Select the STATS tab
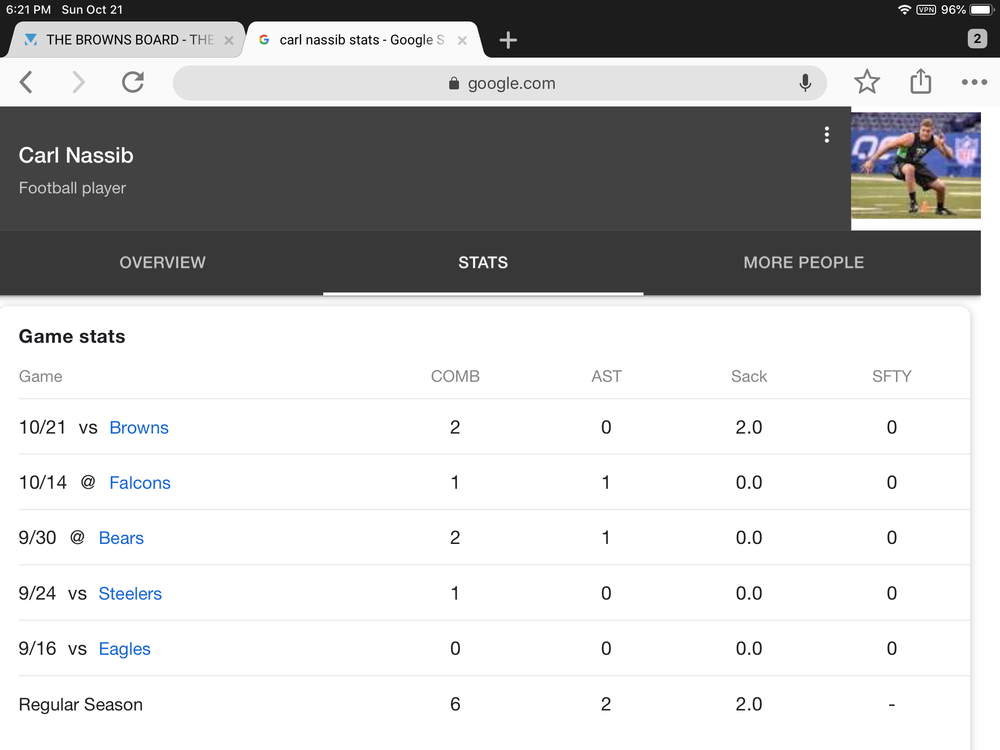The height and width of the screenshot is (750, 1000). (483, 263)
